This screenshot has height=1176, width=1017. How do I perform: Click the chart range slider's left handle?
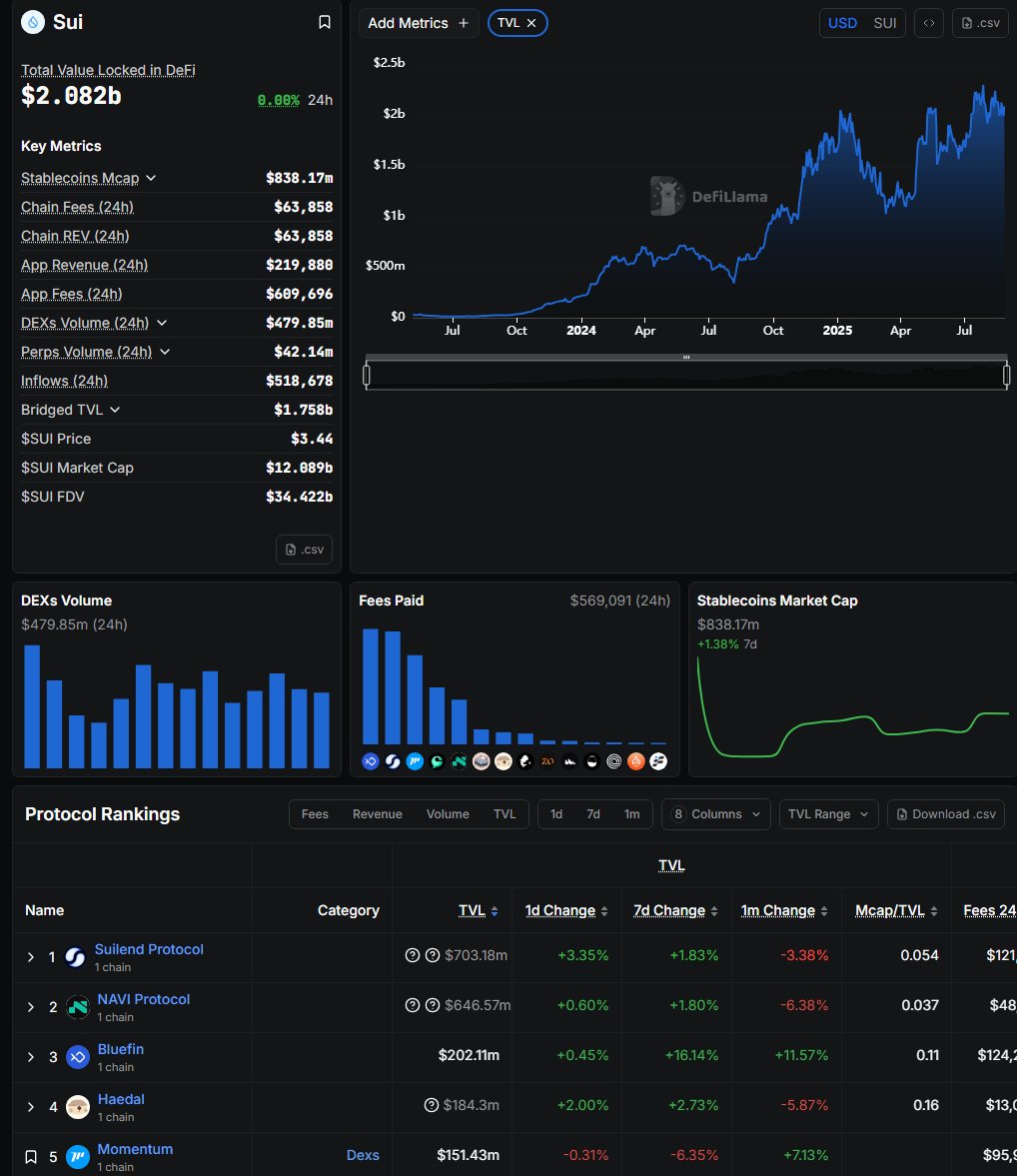point(367,375)
